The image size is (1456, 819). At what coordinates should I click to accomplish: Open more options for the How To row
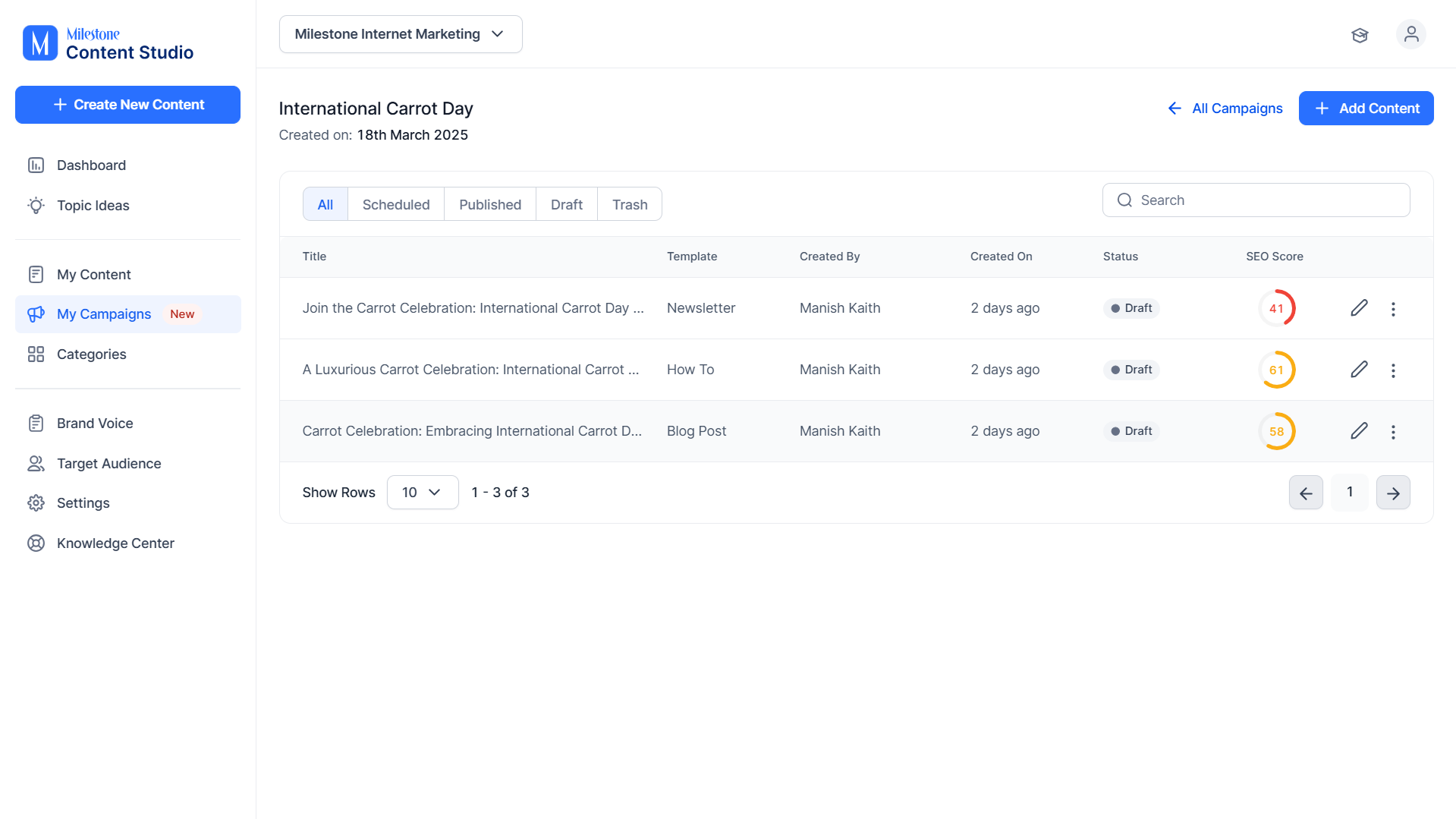pos(1393,370)
